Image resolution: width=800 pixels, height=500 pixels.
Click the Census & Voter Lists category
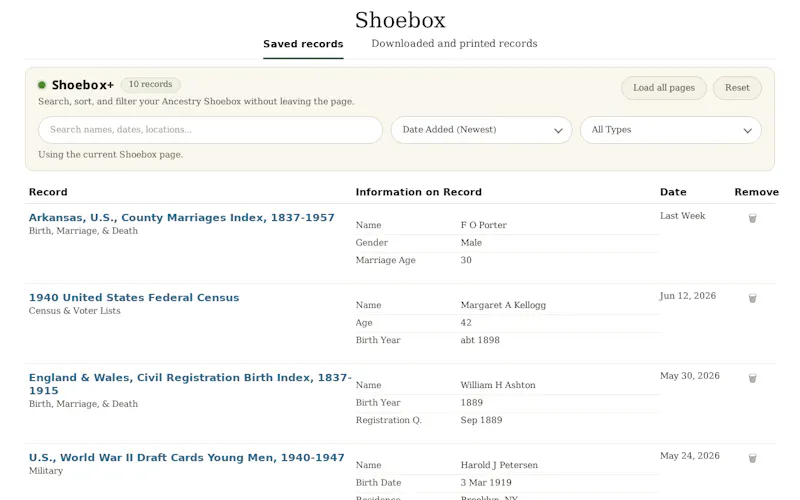click(74, 311)
